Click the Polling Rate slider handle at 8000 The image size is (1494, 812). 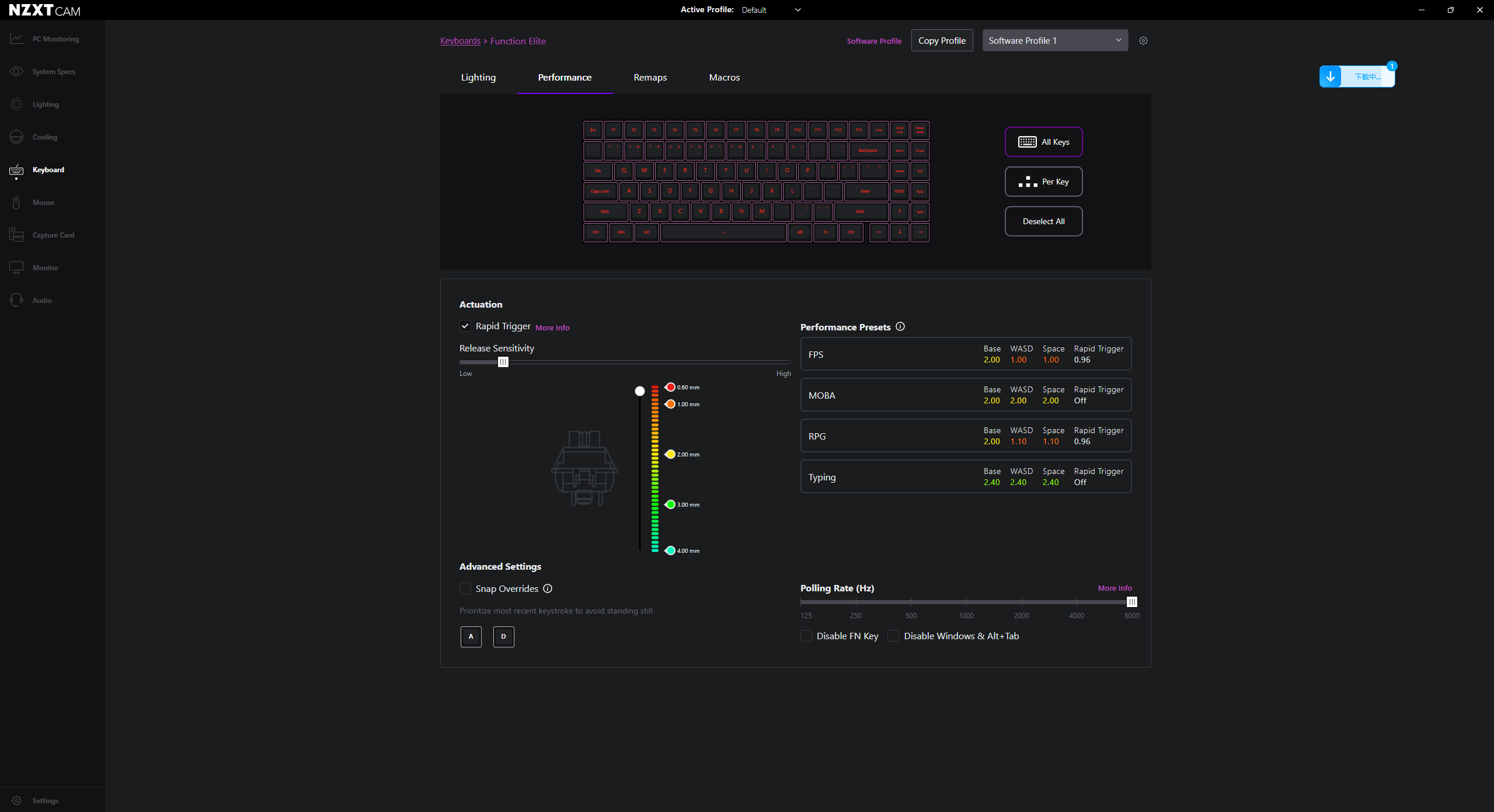1131,602
